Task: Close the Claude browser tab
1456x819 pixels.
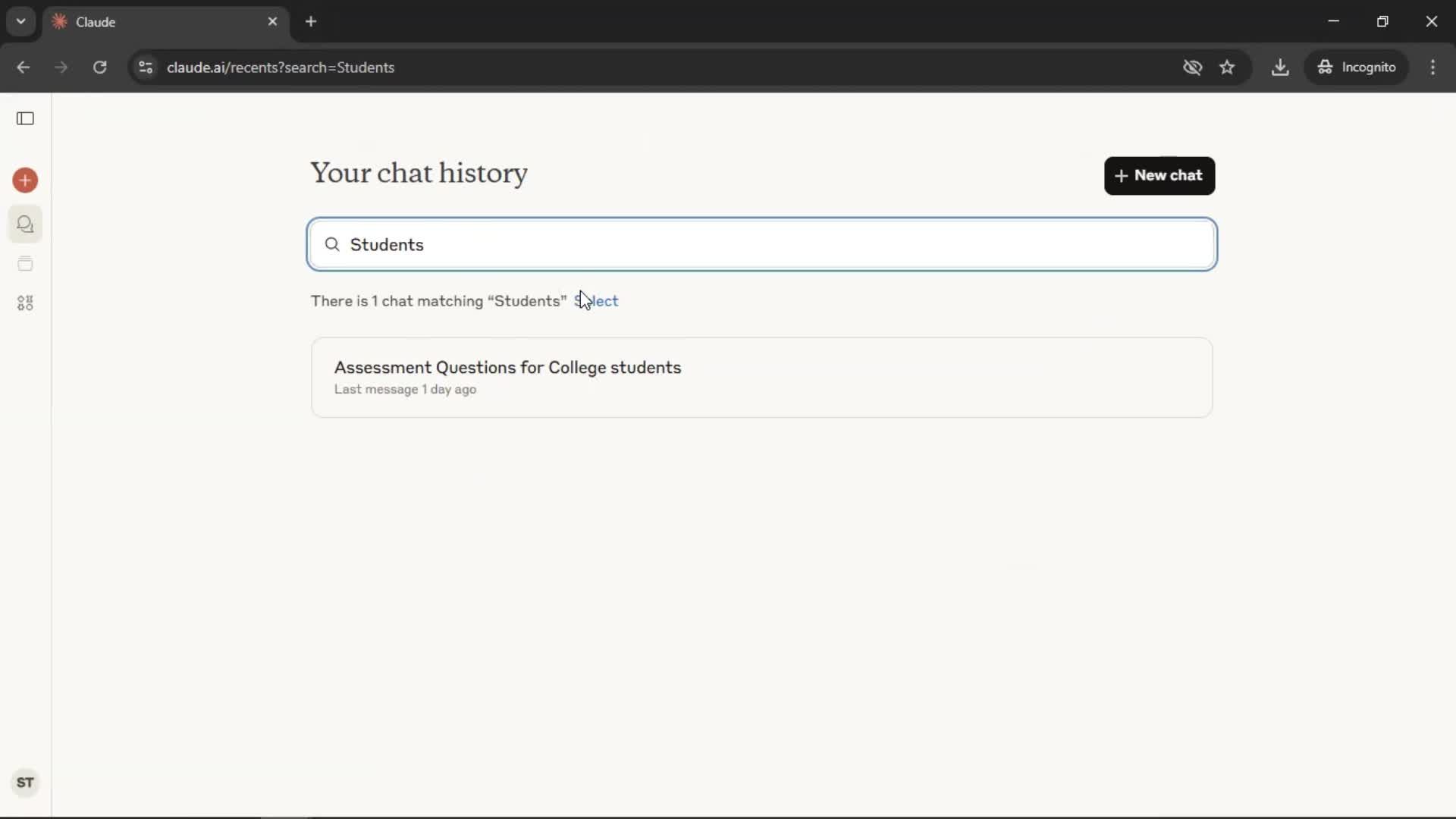Action: click(x=272, y=21)
